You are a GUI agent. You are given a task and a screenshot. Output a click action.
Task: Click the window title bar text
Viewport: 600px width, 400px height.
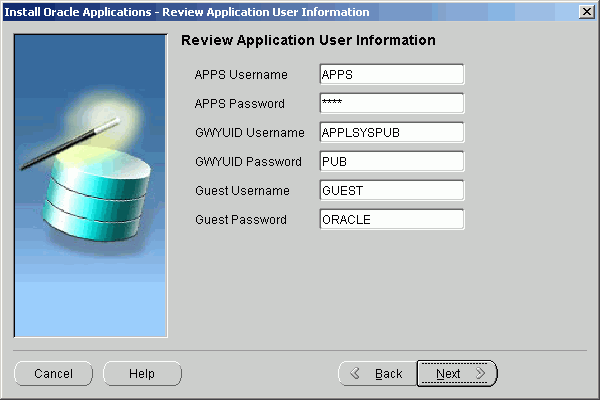point(187,12)
